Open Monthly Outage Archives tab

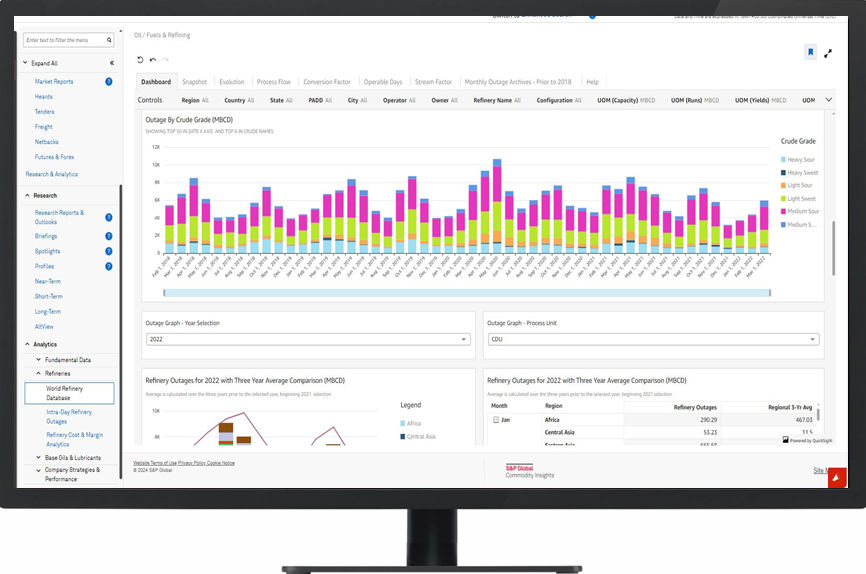518,82
